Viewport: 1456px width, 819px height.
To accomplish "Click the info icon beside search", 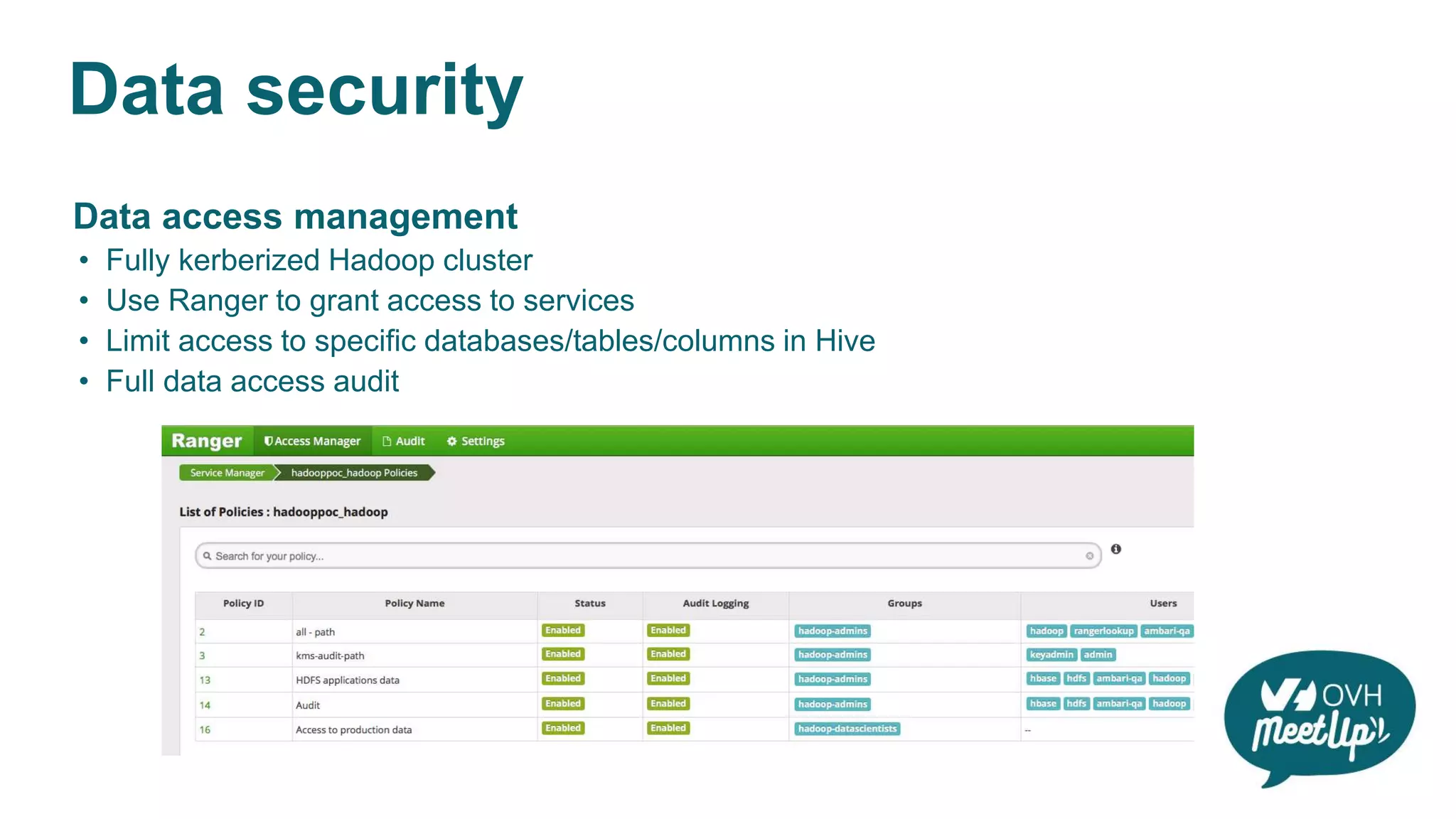I will coord(1116,549).
